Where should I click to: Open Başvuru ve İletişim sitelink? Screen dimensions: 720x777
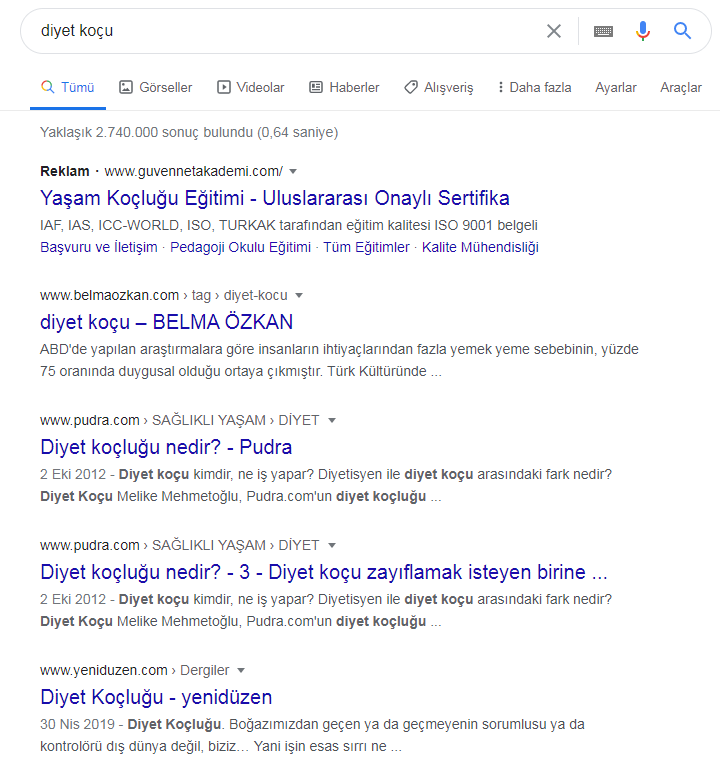coord(99,247)
